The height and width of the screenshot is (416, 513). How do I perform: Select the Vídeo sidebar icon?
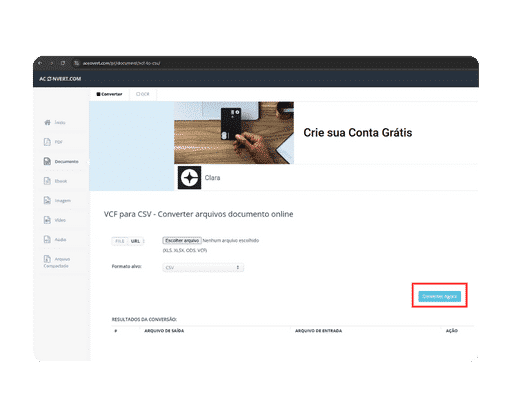click(x=47, y=220)
